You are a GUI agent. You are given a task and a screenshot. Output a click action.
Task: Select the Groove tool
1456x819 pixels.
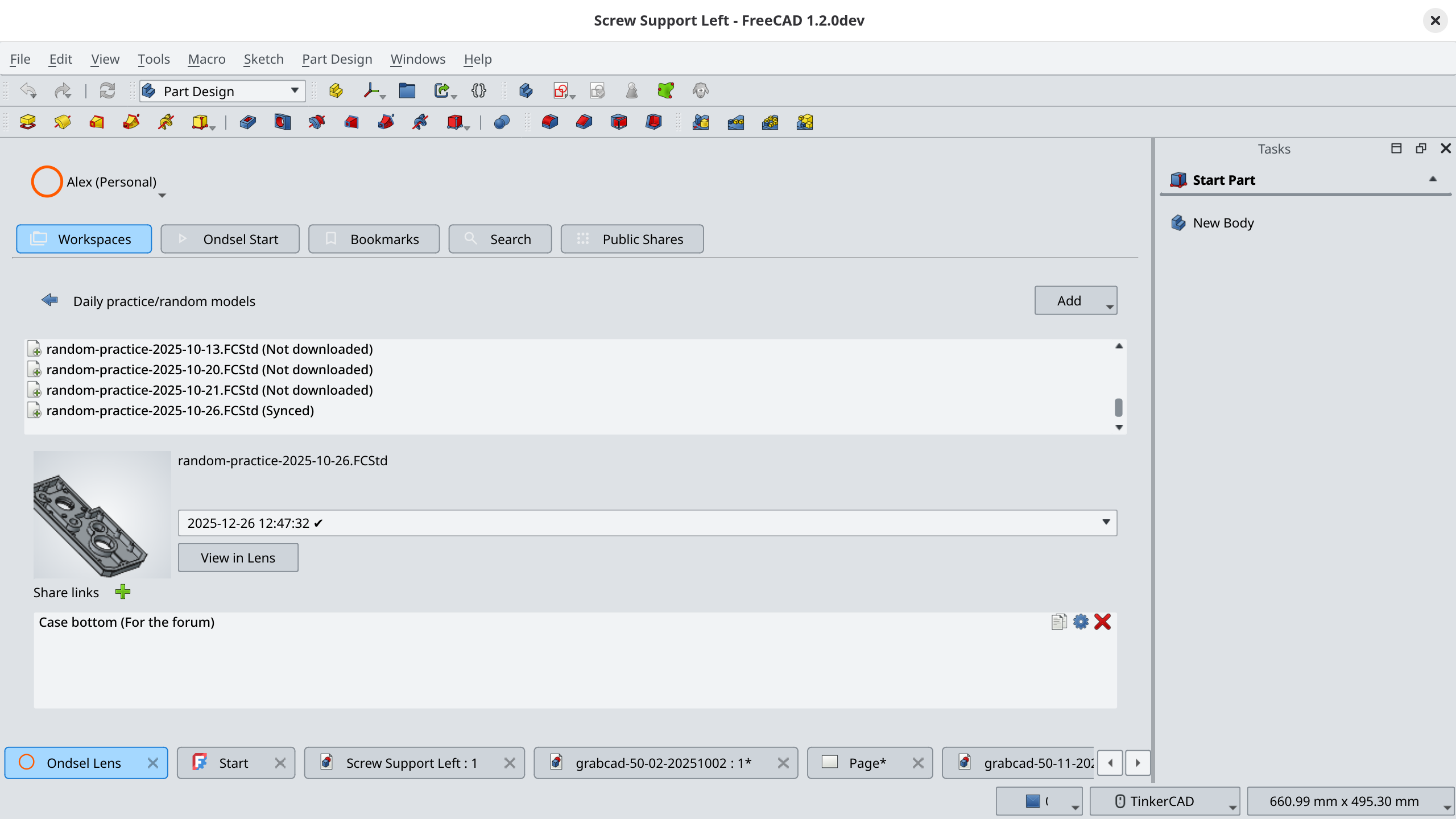coord(317,122)
